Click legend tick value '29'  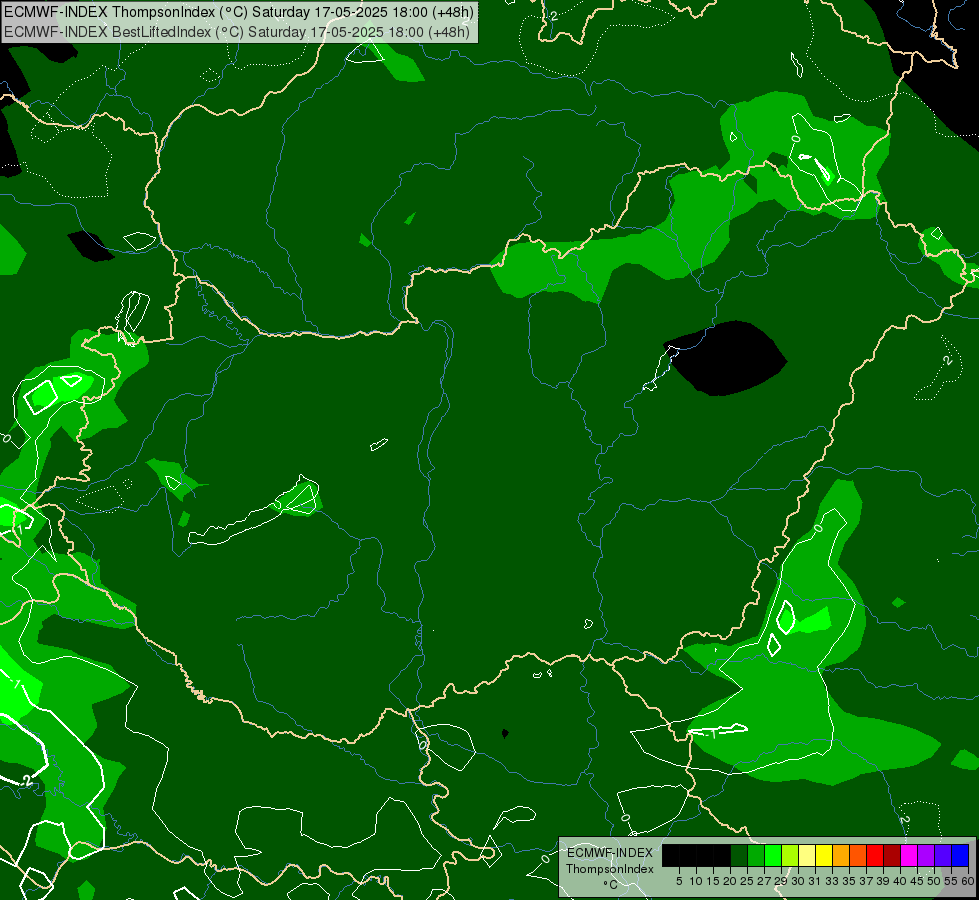coord(781,881)
